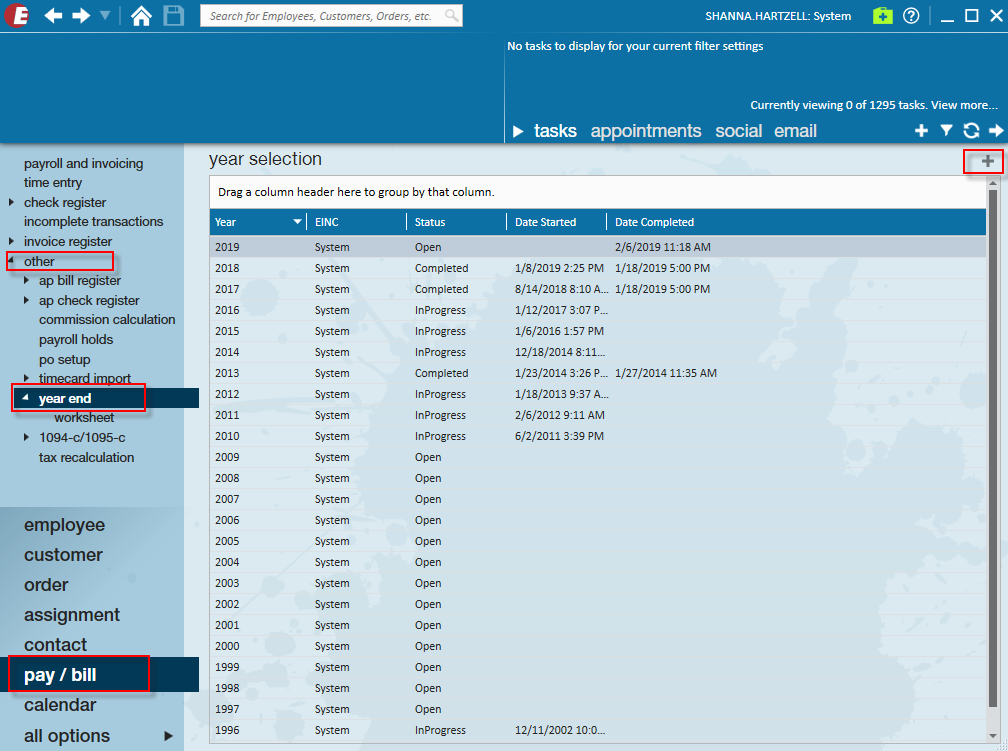The height and width of the screenshot is (751, 1008).
Task: Open the worksheet item
Action: point(84,418)
